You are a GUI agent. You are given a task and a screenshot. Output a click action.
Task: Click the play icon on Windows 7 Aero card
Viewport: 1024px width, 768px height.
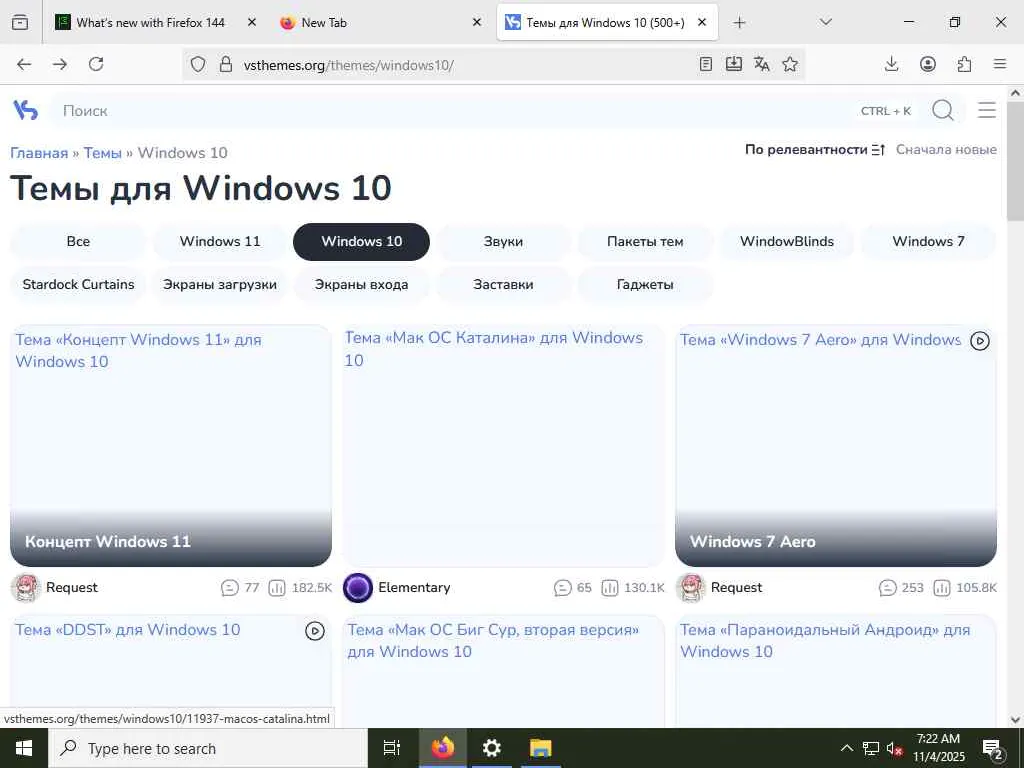coord(980,341)
